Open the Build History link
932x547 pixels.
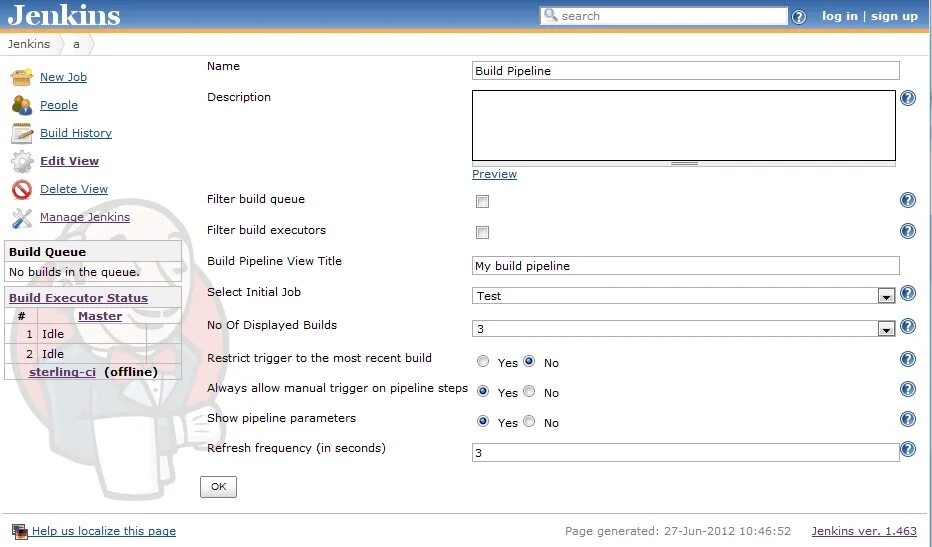coord(75,133)
